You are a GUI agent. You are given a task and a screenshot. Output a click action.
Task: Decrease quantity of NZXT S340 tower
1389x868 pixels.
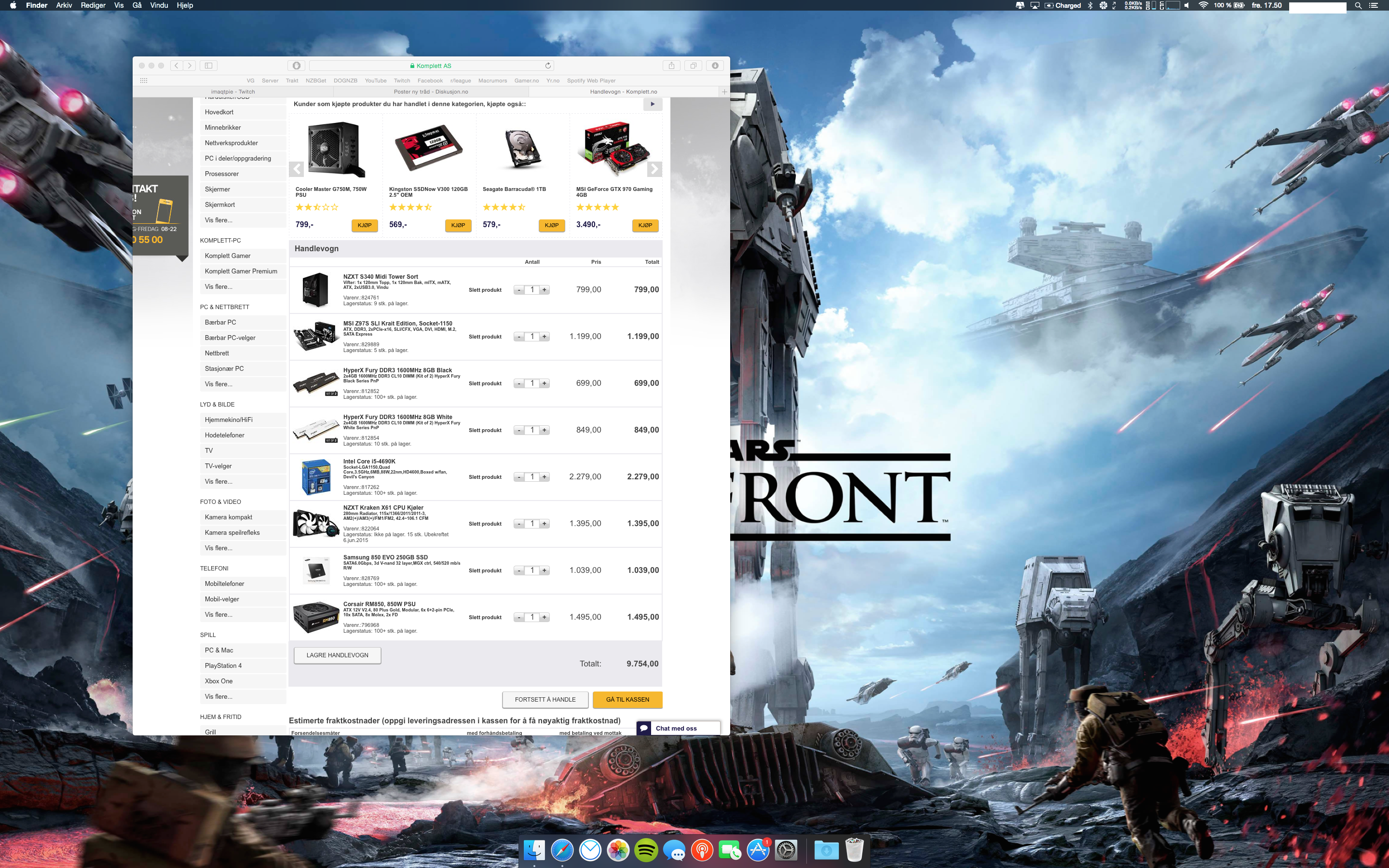point(519,290)
